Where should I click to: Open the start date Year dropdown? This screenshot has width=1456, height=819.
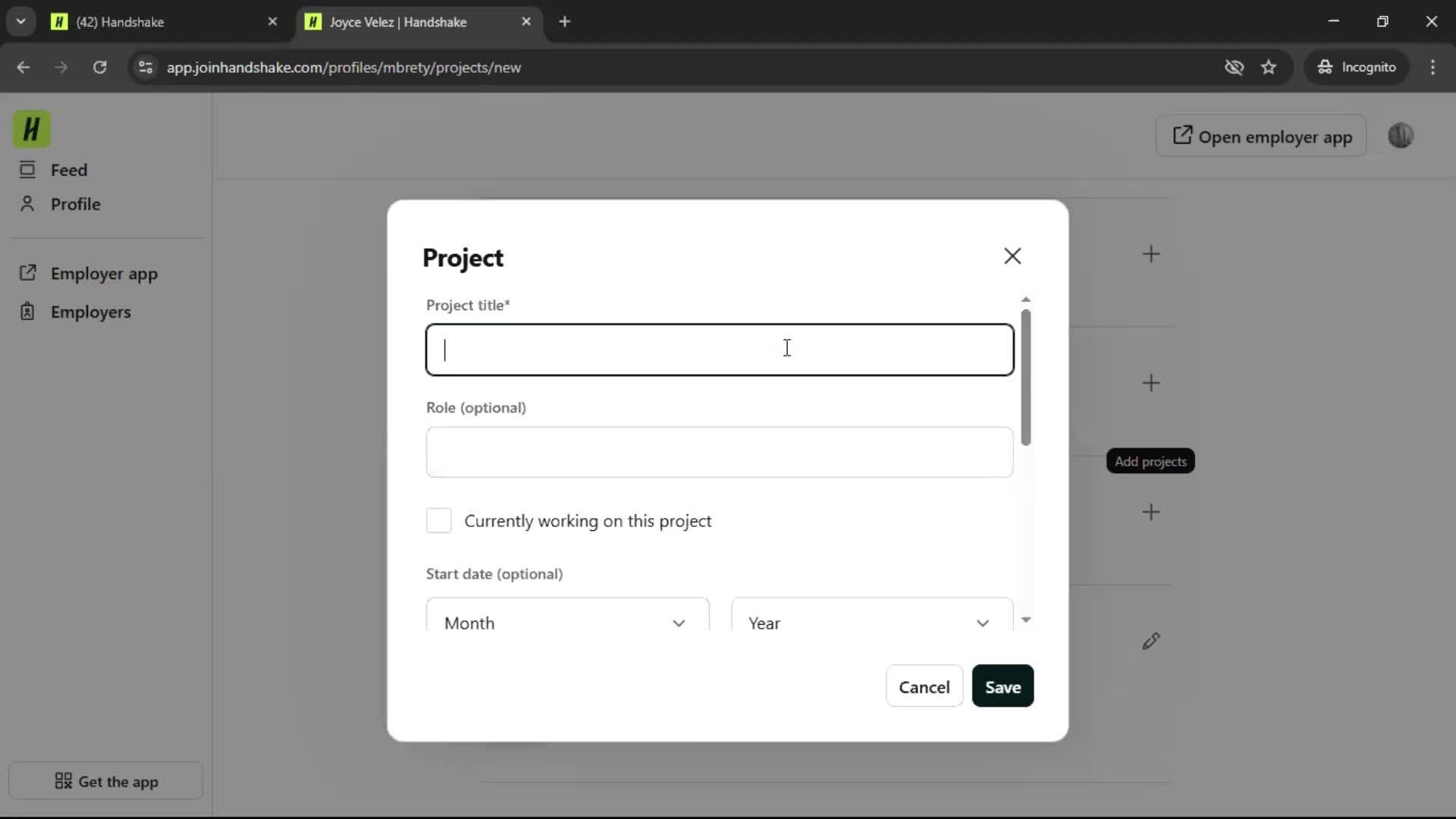(872, 615)
